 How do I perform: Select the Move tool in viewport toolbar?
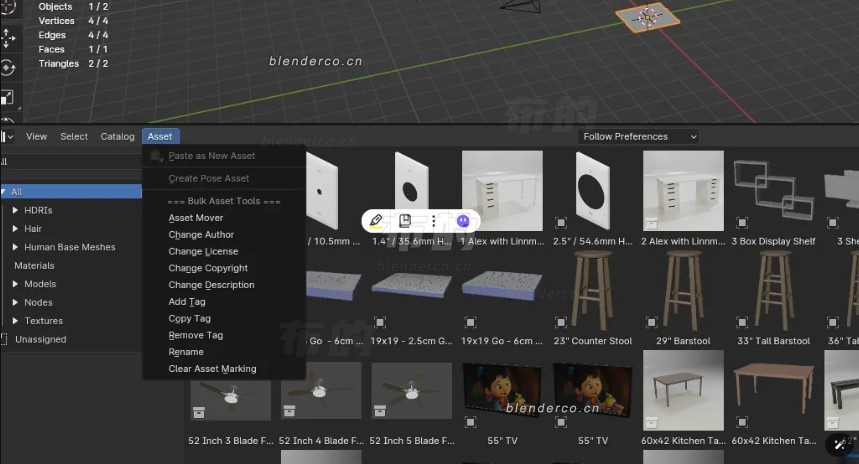pos(8,38)
